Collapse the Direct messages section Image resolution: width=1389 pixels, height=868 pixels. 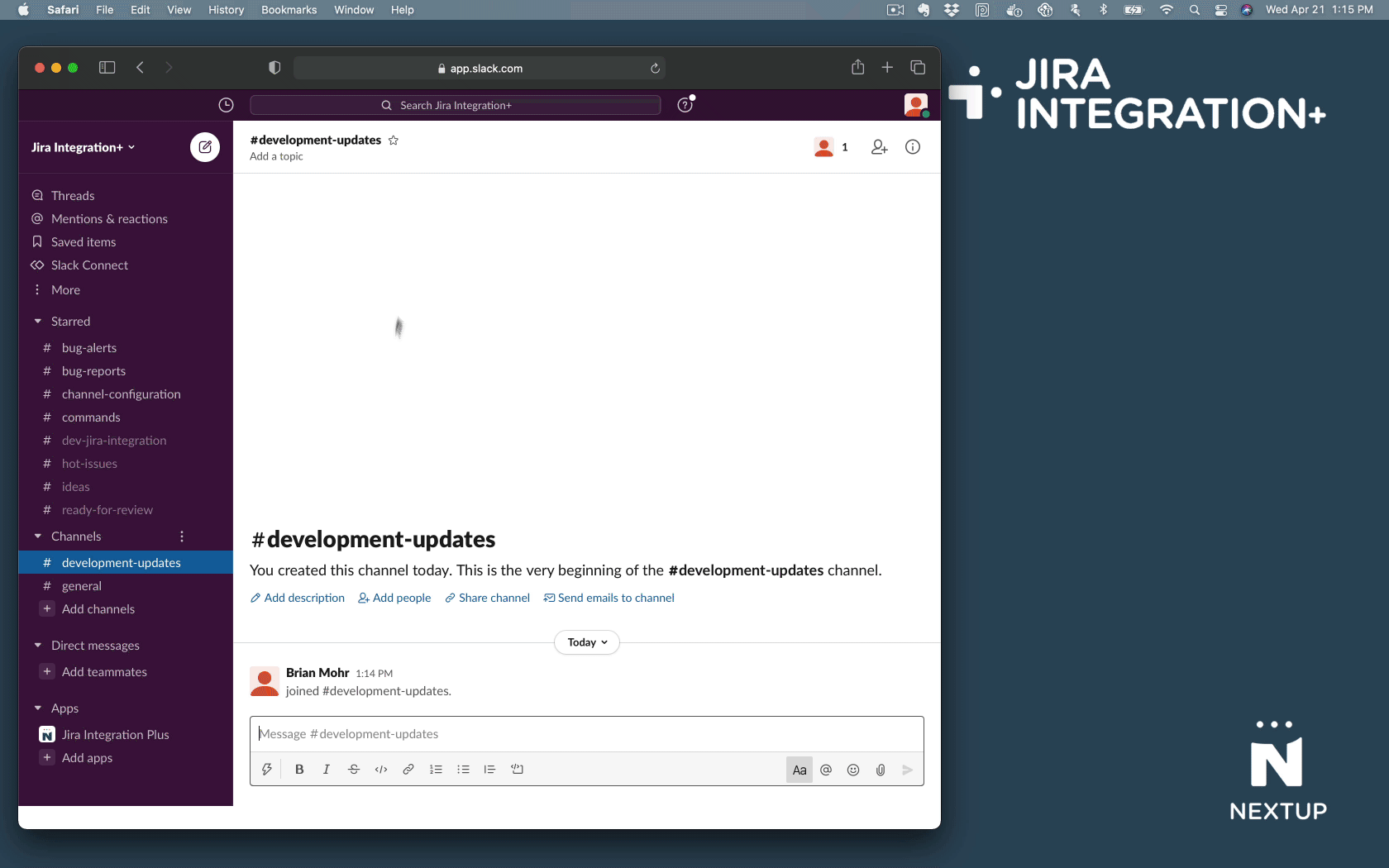click(x=37, y=645)
